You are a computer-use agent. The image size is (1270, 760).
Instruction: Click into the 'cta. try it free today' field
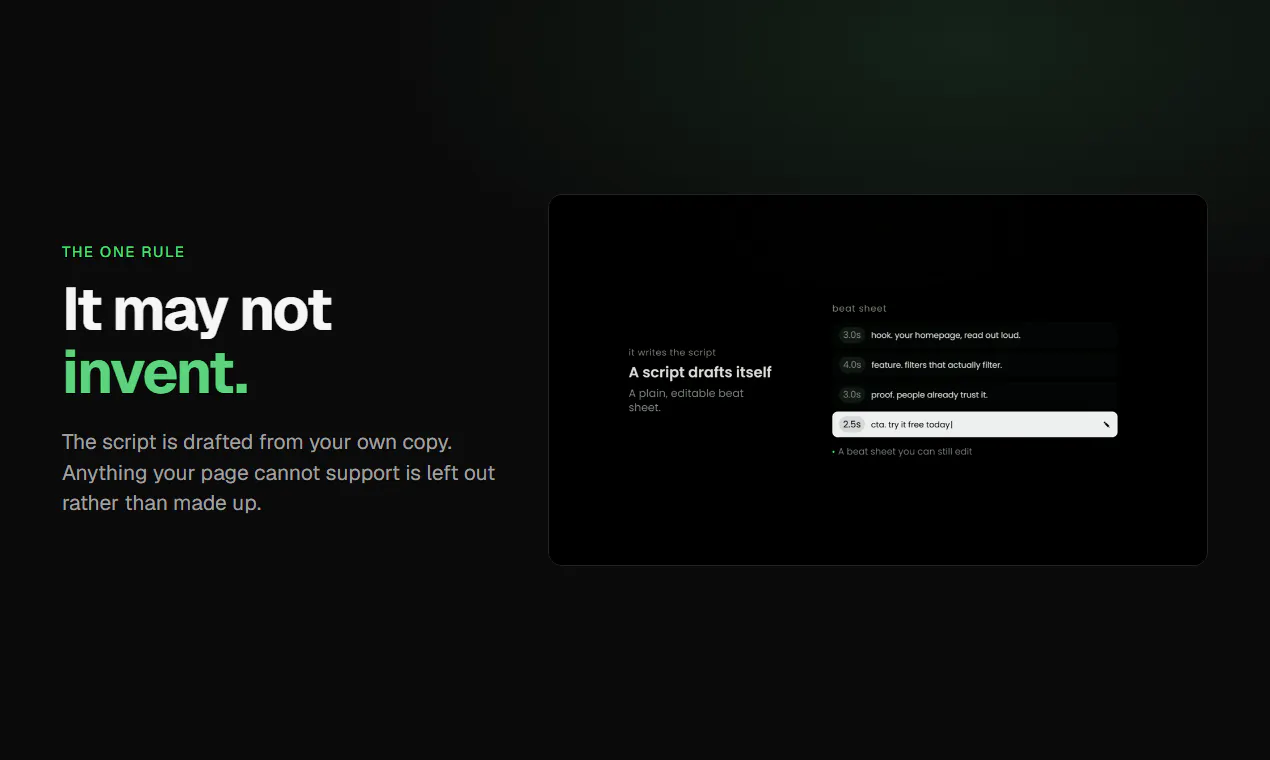(x=975, y=425)
